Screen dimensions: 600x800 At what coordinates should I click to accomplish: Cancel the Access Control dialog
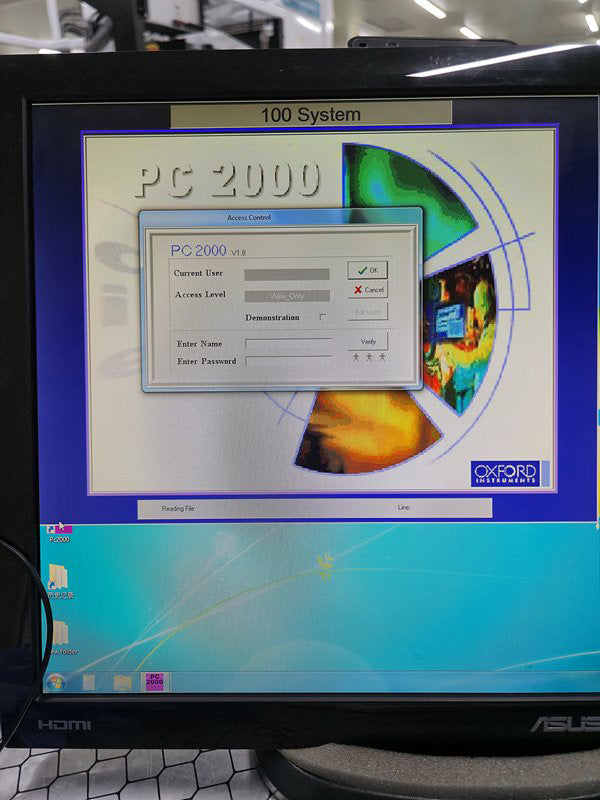pyautogui.click(x=368, y=289)
